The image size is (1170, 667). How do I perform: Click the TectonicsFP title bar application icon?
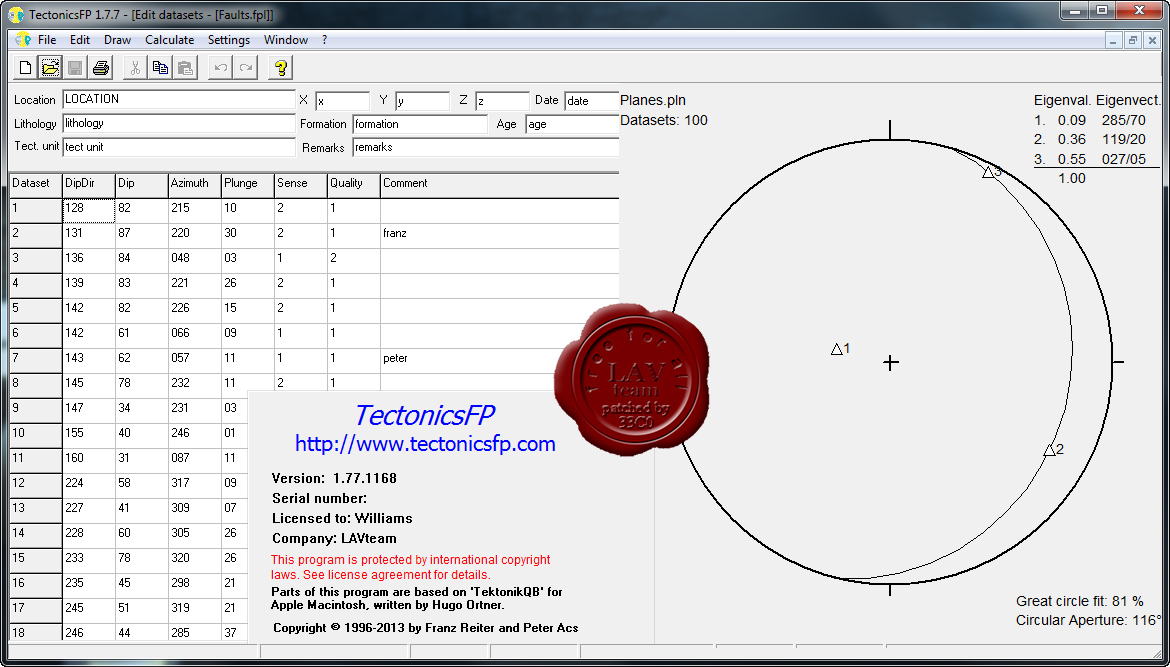tap(16, 14)
